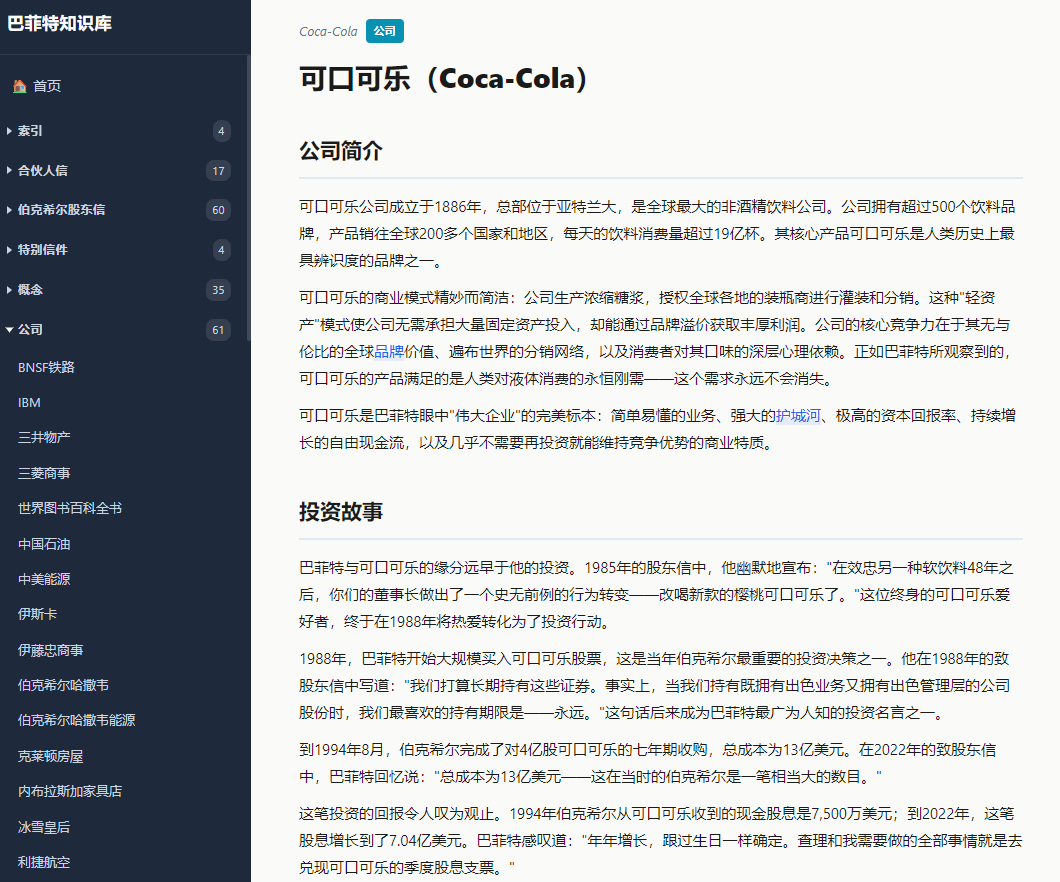Image resolution: width=1060 pixels, height=882 pixels.
Task: Expand the 伯克希尔股东信 section arrow
Action: 9,210
